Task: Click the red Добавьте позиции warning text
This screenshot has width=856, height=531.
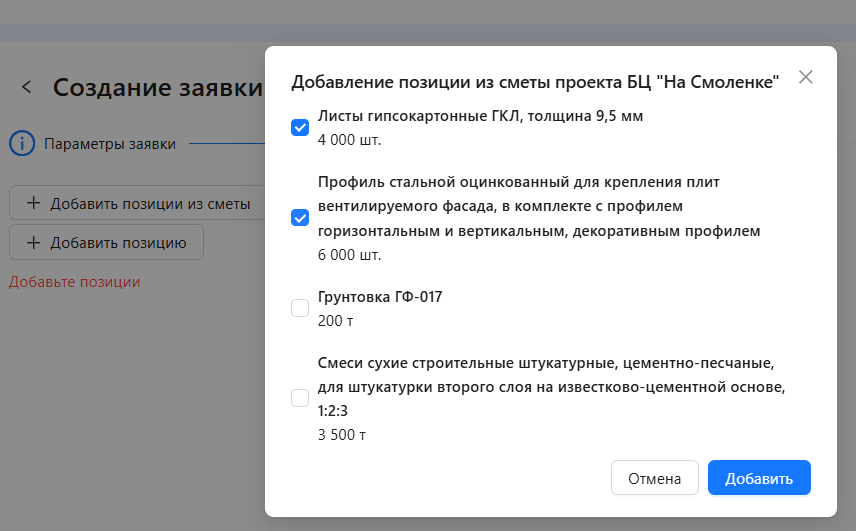Action: click(74, 282)
